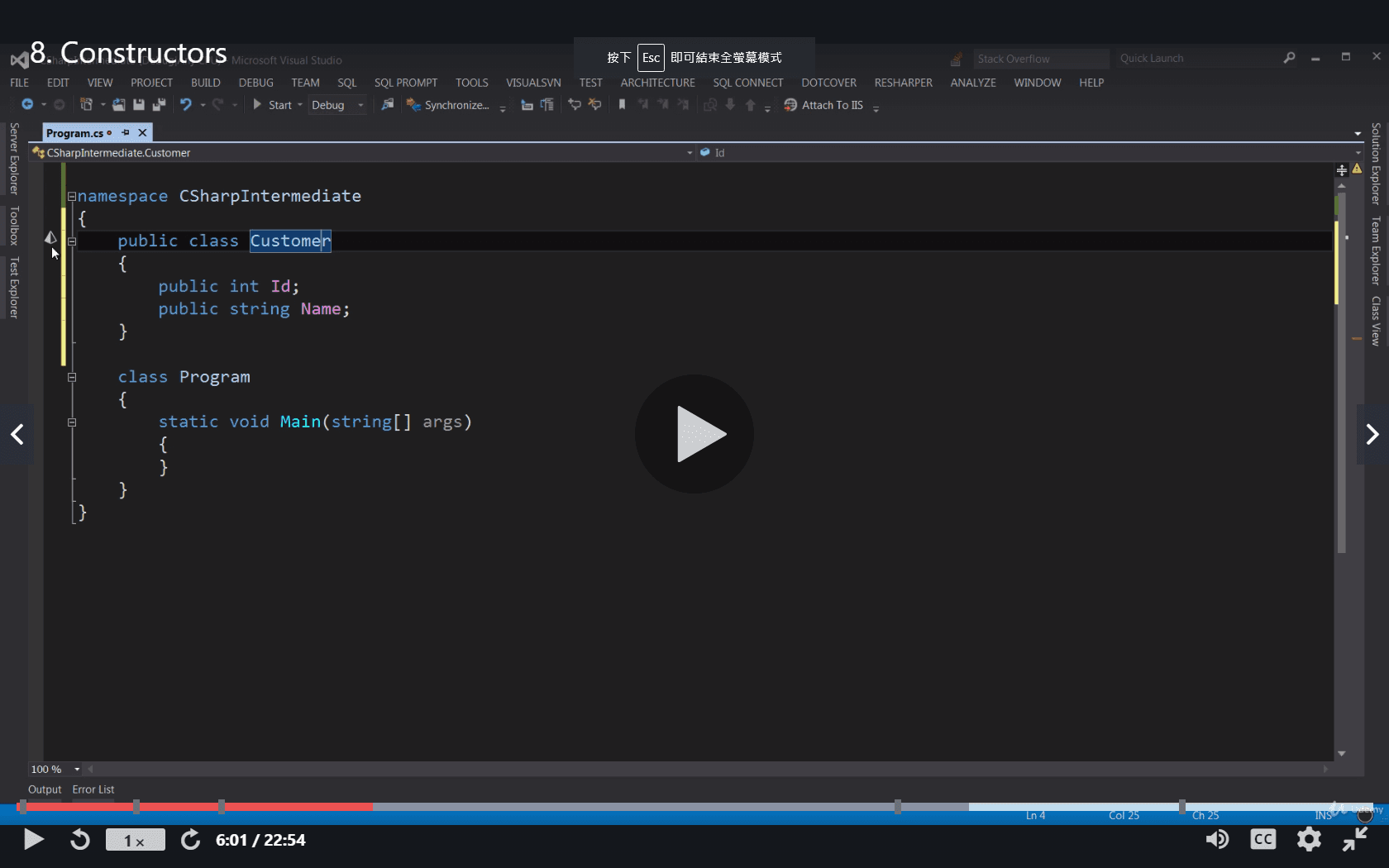Collapse the Main method outline
Screen dimensions: 1389x868
coord(72,422)
